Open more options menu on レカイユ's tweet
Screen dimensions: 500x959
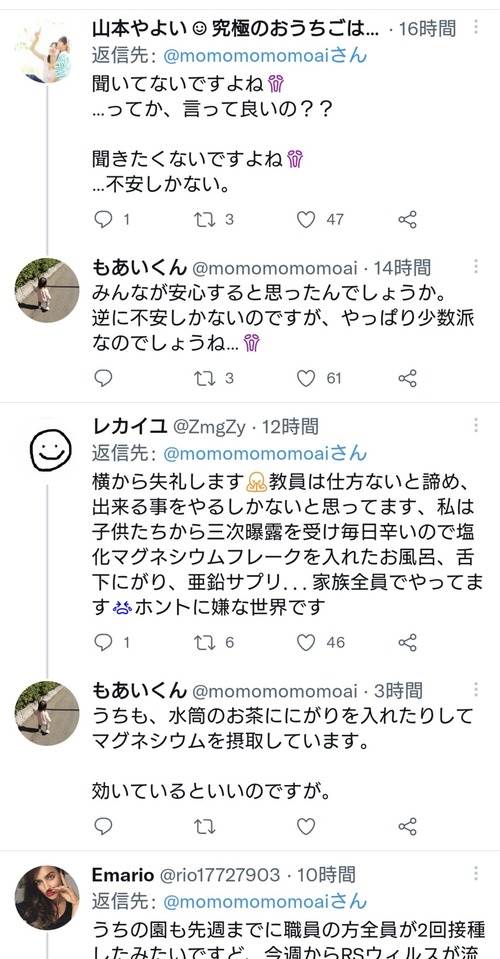[476, 425]
